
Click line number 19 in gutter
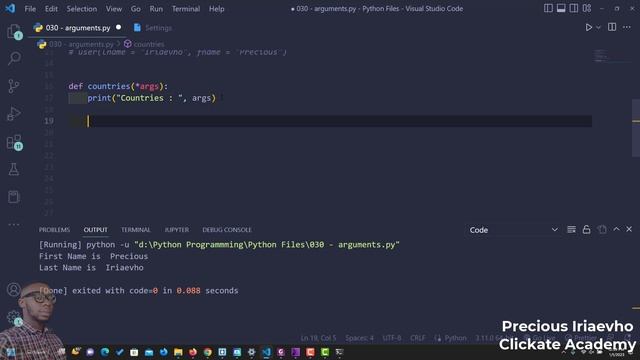tap(49, 121)
